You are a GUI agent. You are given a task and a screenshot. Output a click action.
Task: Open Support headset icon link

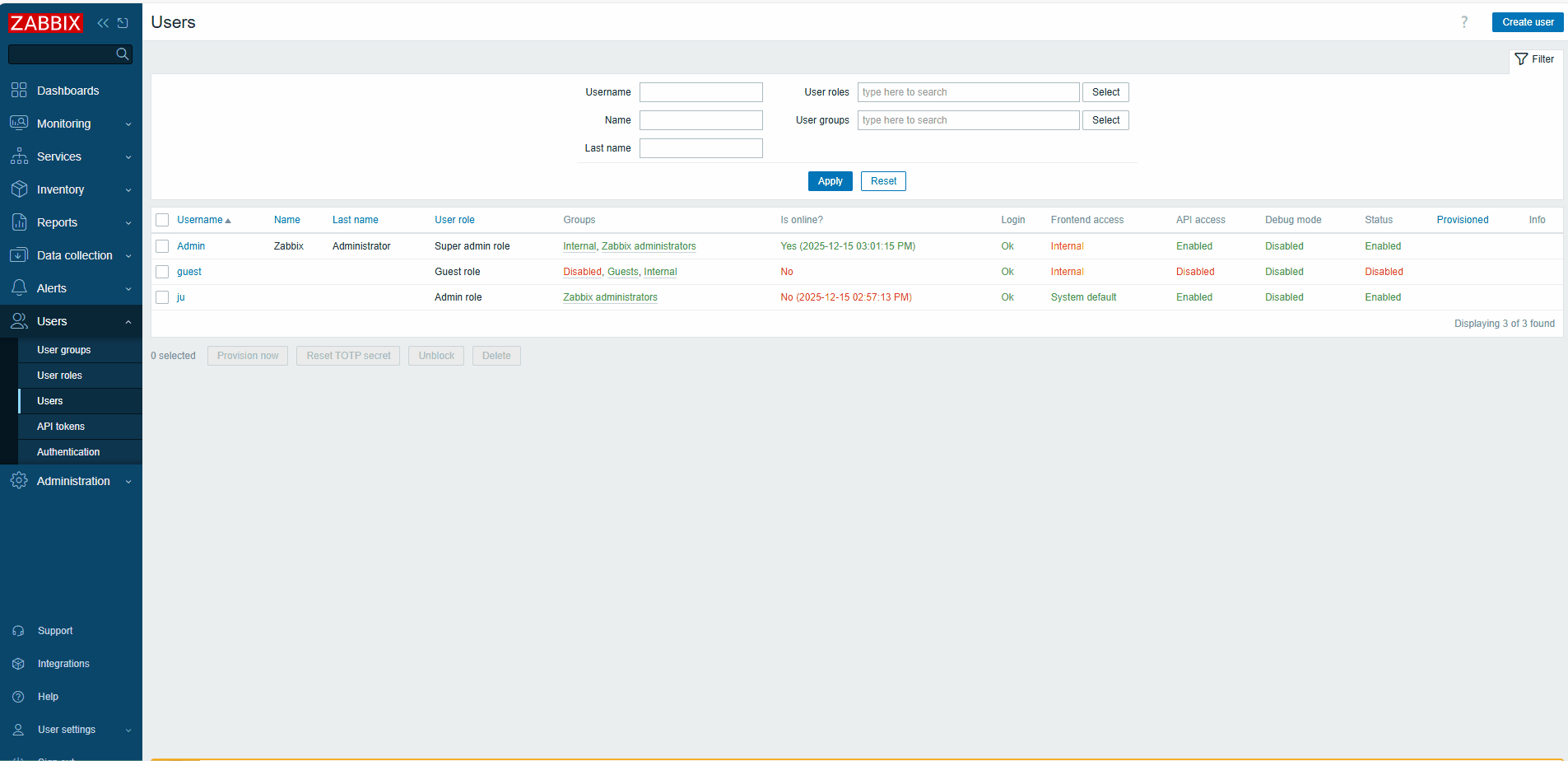coord(18,631)
